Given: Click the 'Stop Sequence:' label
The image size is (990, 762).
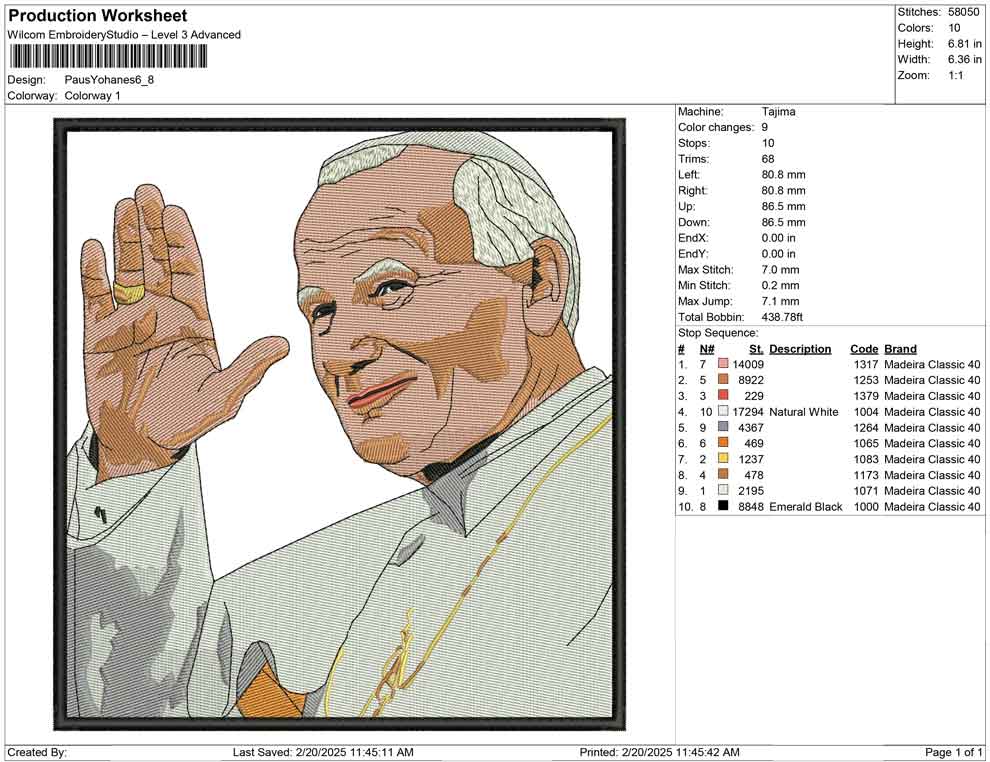Looking at the screenshot, I should 719,333.
